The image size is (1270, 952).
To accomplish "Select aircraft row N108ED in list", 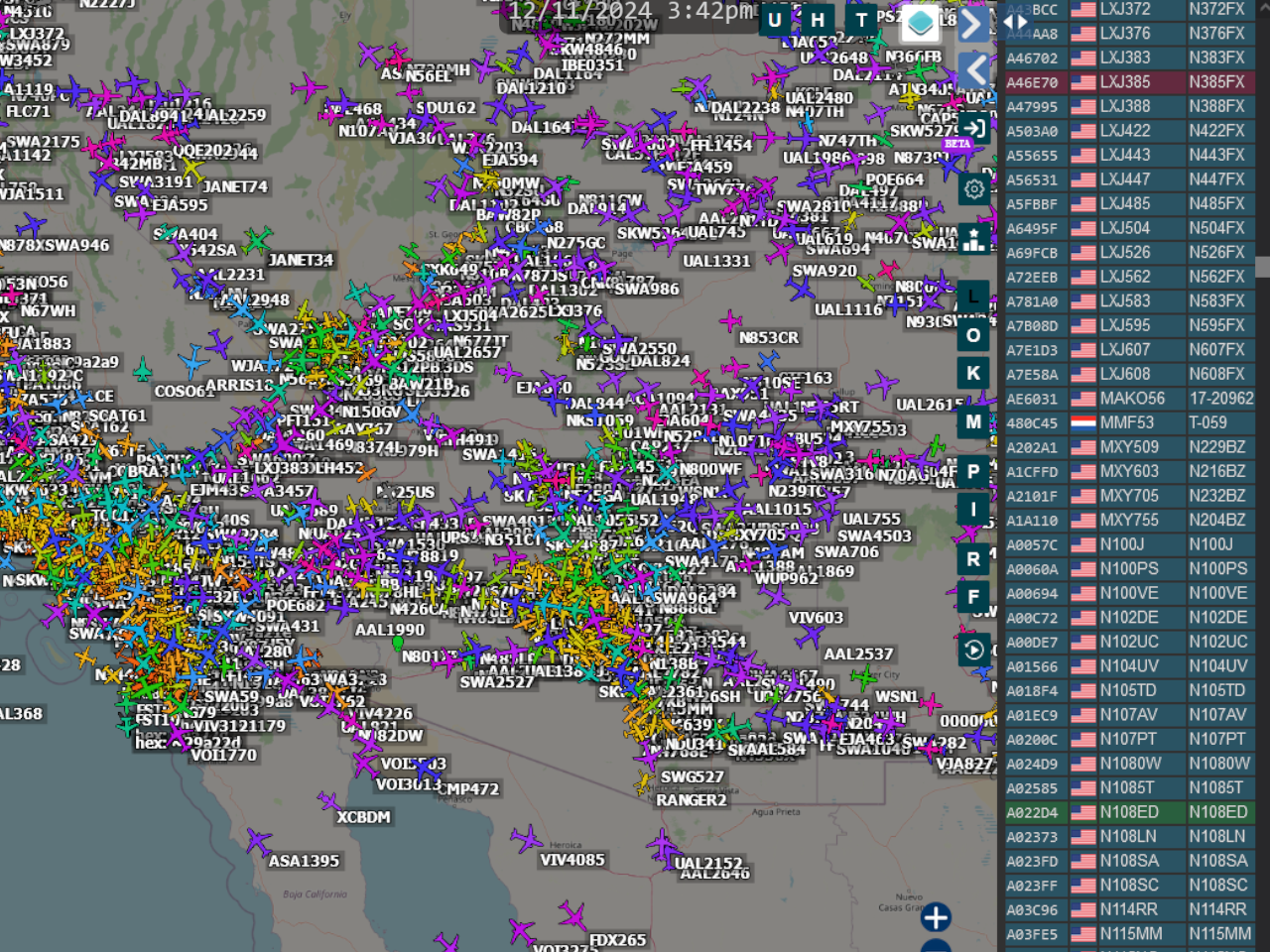I will pyautogui.click(x=1129, y=812).
